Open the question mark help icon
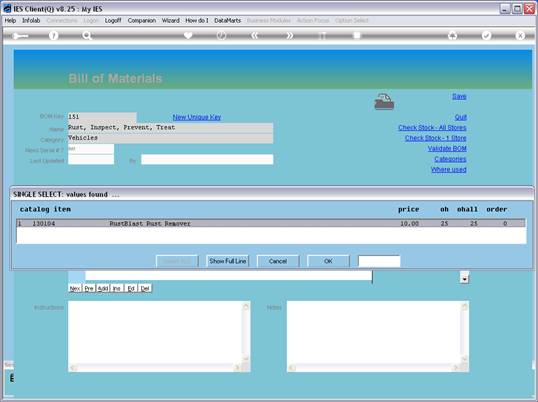 coord(53,35)
